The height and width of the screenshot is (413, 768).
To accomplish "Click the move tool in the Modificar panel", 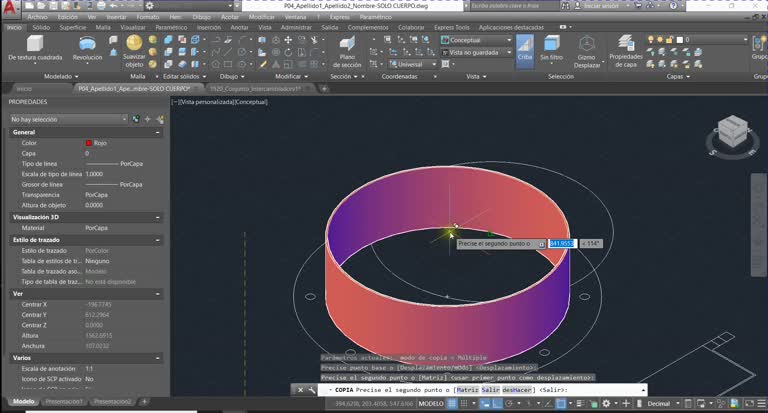I will [x=288, y=40].
